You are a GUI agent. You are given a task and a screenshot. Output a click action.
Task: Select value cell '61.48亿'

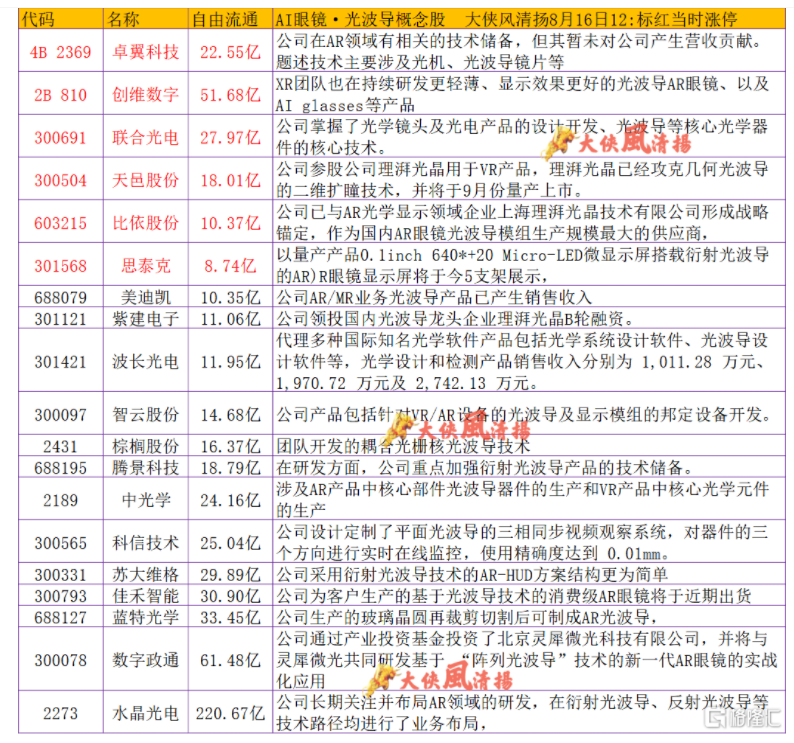pos(230,659)
